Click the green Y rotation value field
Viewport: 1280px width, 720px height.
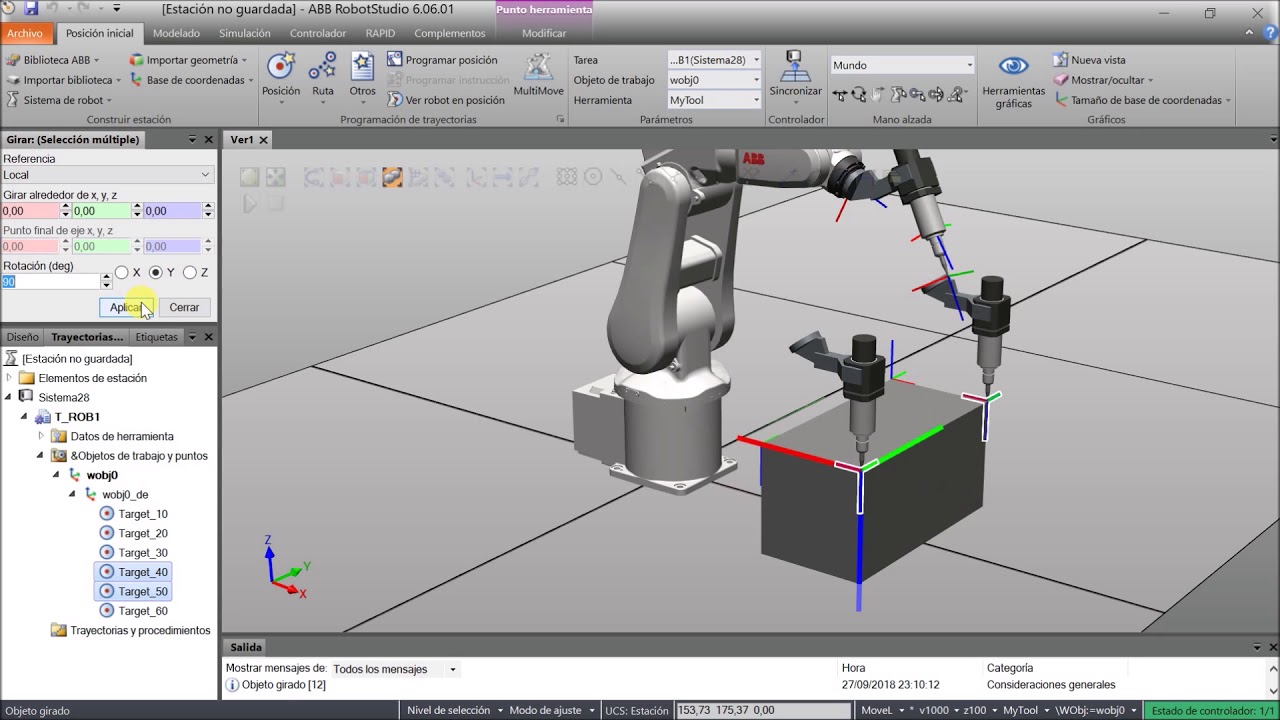[101, 211]
